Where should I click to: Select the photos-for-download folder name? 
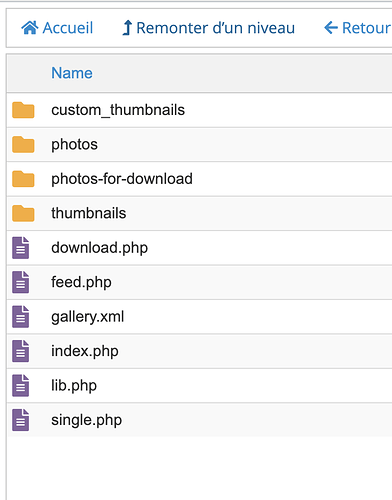(122, 179)
